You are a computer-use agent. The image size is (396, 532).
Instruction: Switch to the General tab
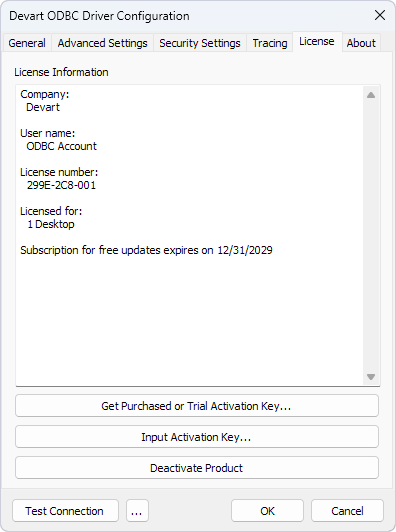(x=27, y=43)
